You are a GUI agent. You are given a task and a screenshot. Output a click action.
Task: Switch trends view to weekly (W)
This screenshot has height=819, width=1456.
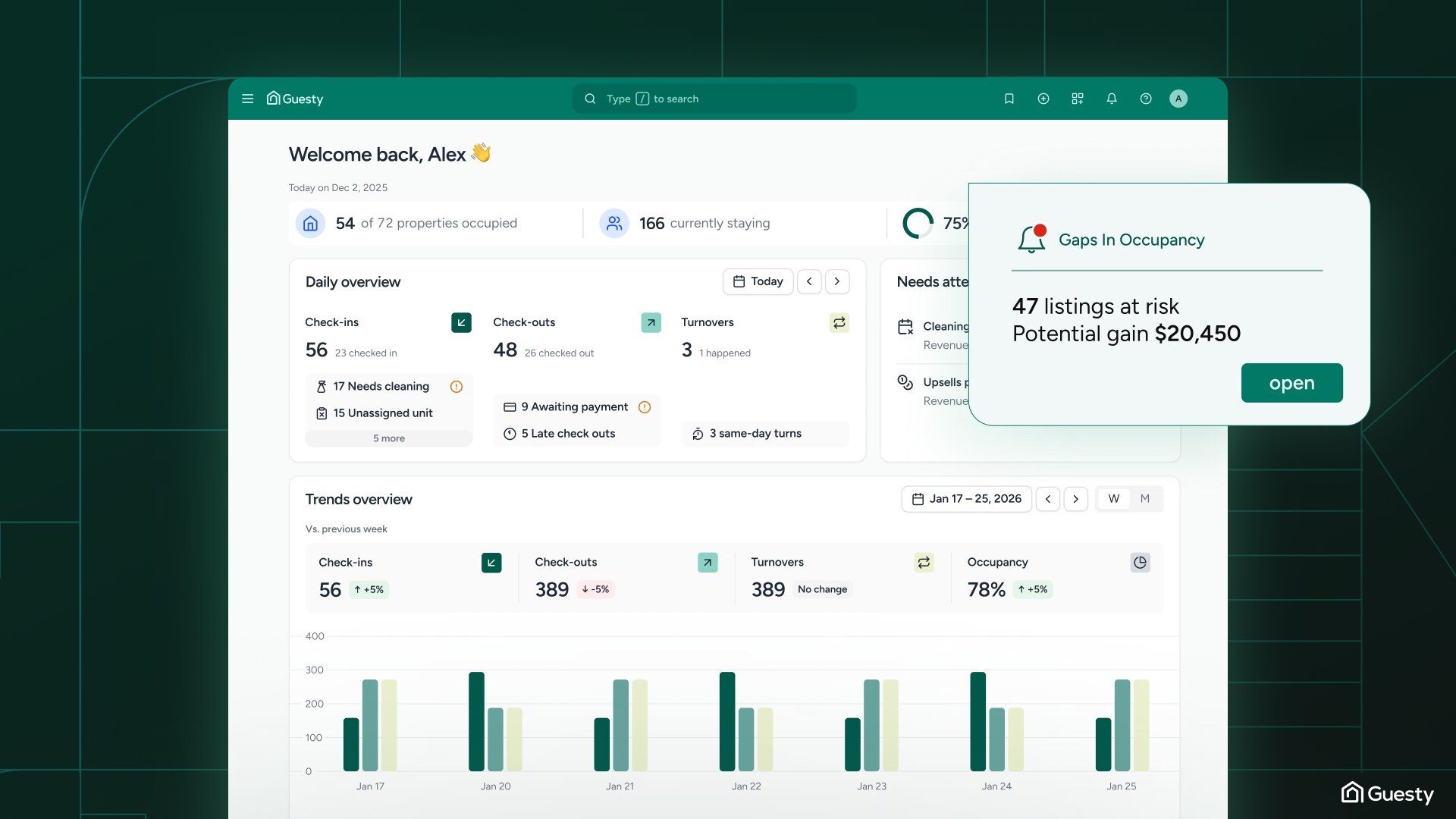point(1113,499)
